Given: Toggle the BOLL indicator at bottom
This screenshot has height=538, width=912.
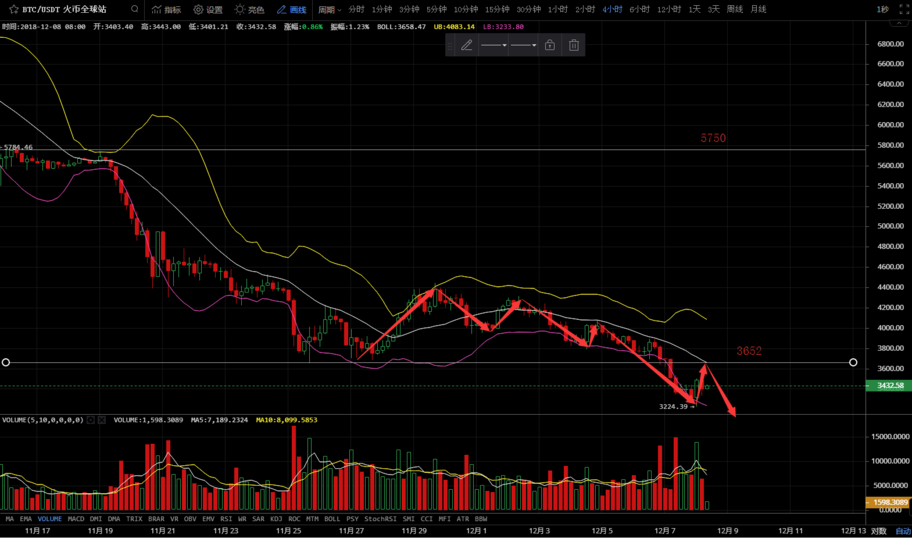Looking at the screenshot, I should point(332,519).
